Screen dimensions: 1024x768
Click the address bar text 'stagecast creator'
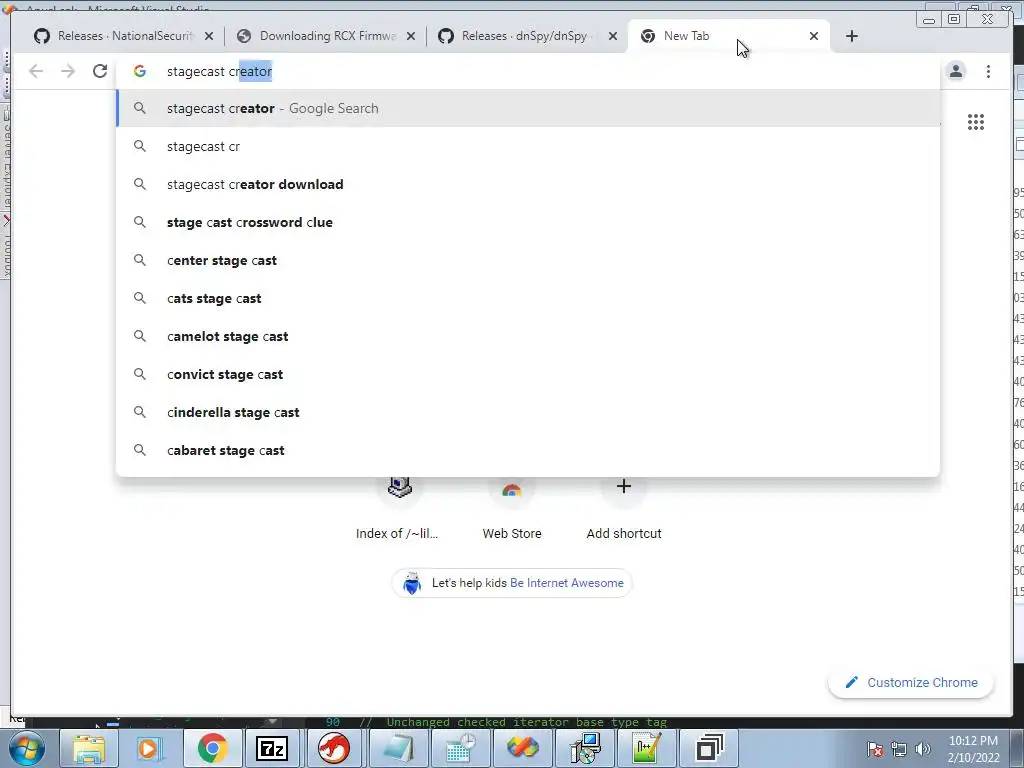219,71
